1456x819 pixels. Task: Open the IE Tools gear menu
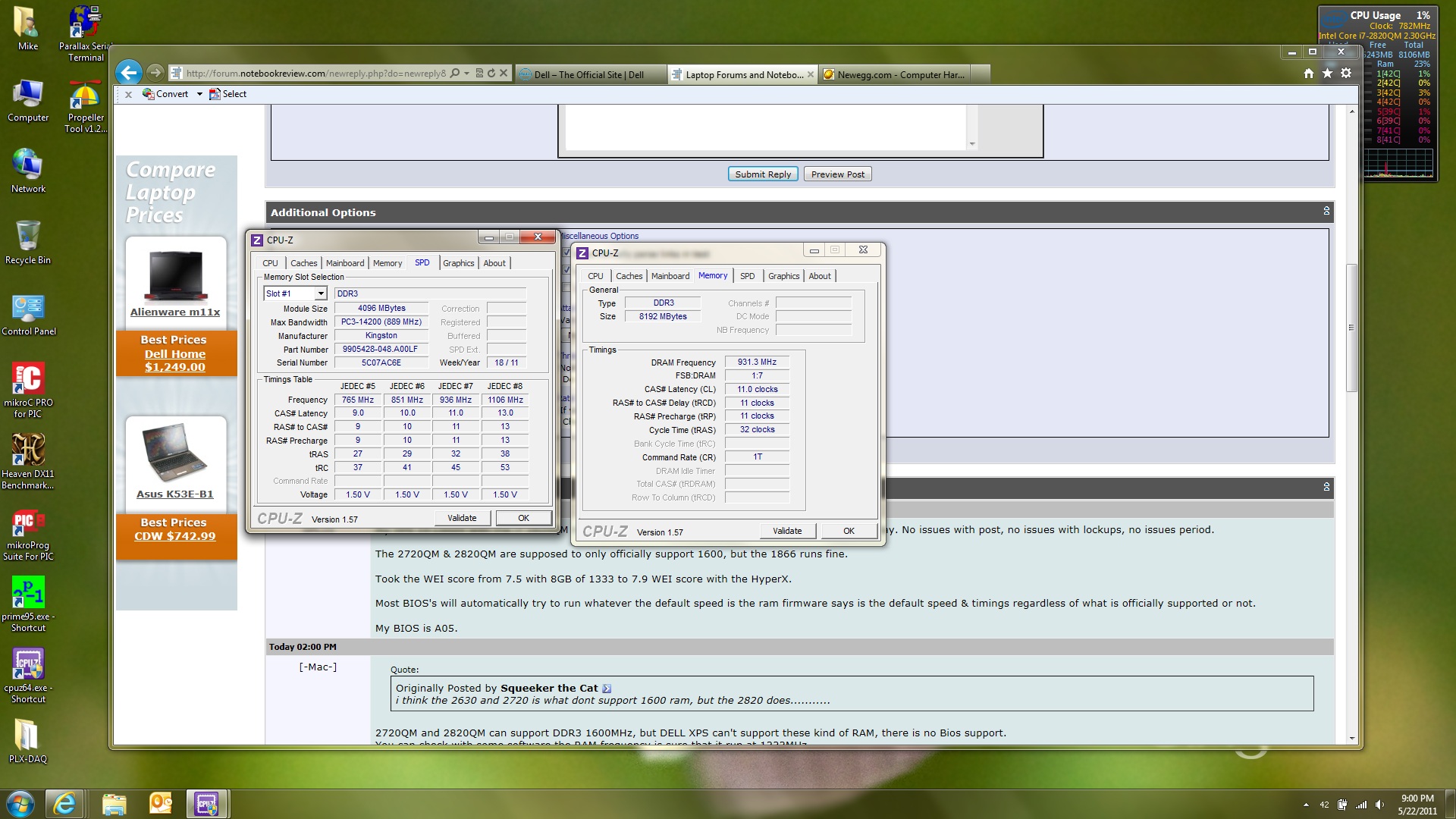(1346, 74)
